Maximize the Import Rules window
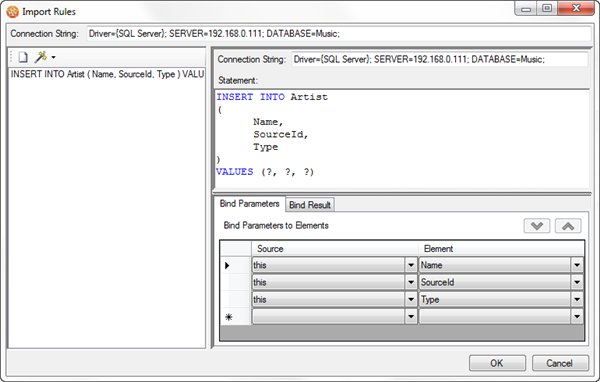Screen dimensions: 600x382 point(547,8)
